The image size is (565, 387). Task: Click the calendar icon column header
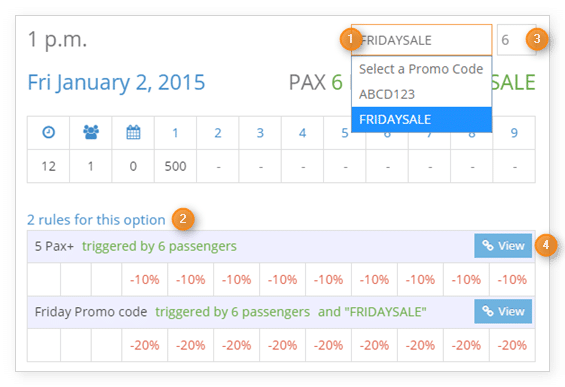[133, 132]
